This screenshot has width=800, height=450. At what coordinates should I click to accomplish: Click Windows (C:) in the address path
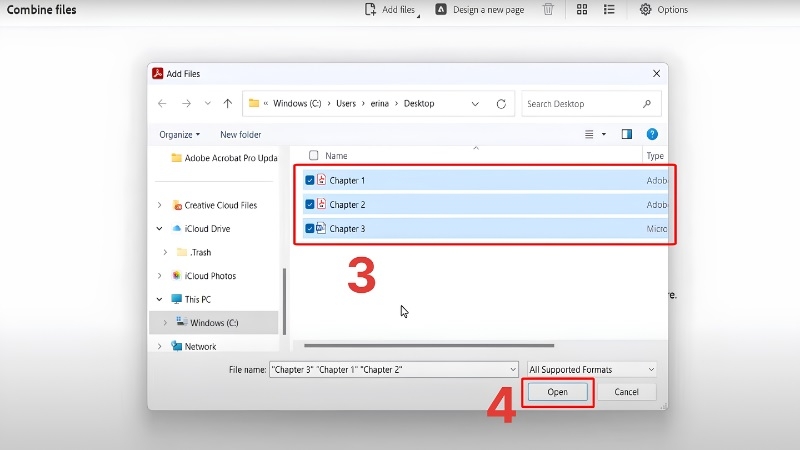coord(297,104)
